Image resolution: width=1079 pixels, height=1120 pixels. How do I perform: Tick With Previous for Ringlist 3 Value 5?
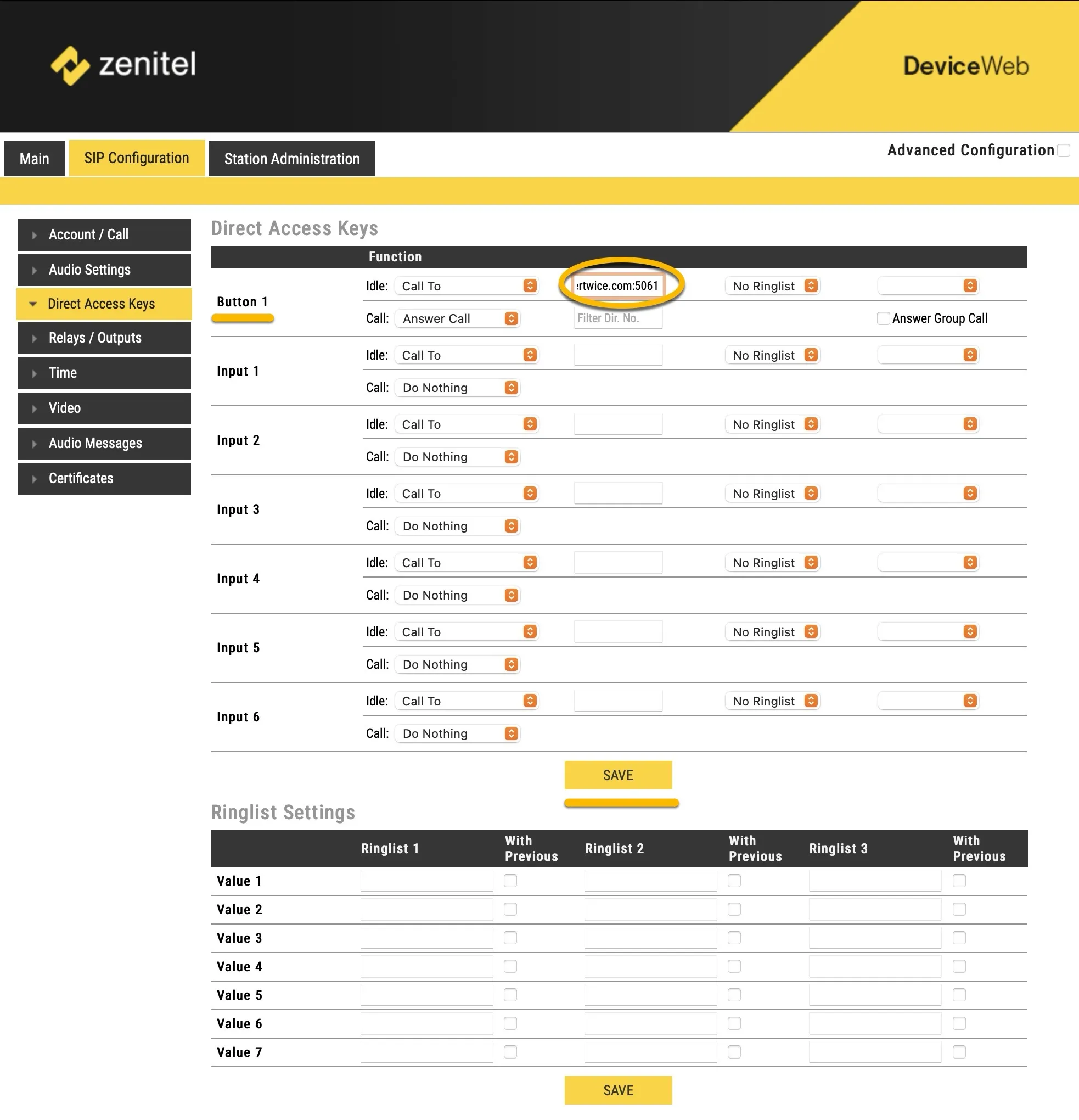[x=959, y=995]
